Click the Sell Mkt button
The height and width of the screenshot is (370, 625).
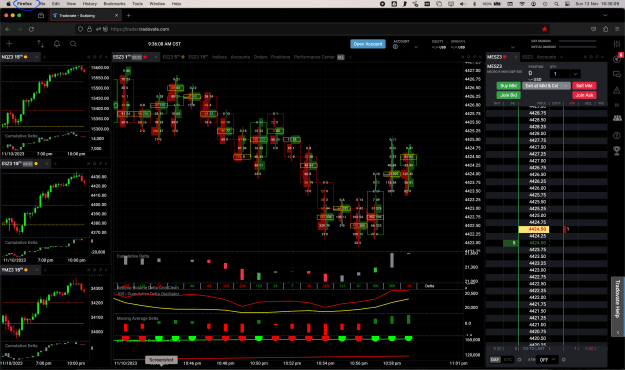click(584, 86)
